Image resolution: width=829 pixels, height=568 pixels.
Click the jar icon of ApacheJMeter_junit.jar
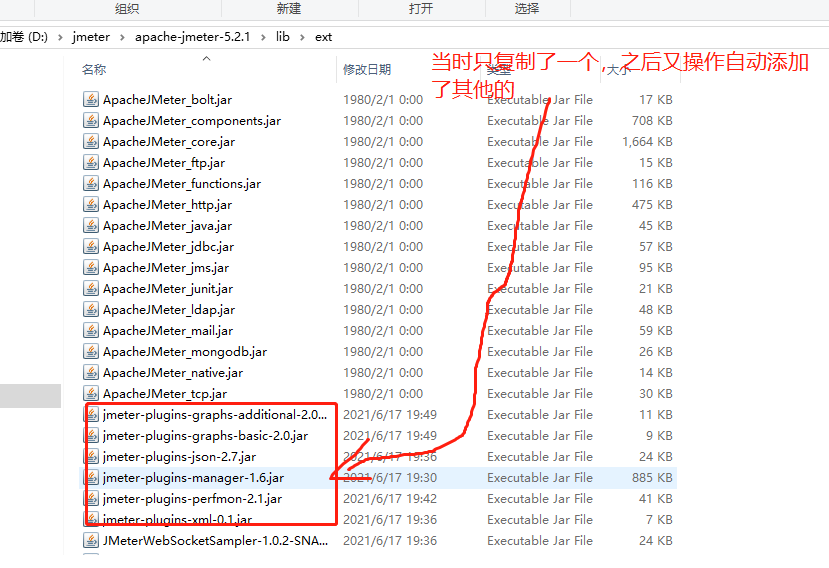click(x=91, y=289)
